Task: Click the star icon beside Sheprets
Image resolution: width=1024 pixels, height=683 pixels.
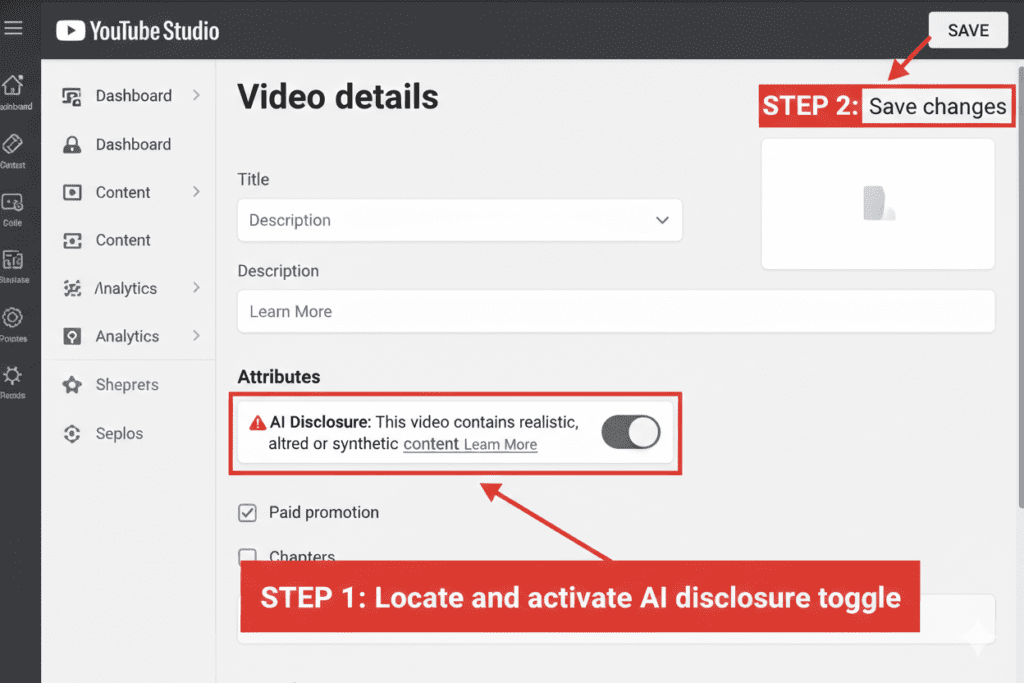Action: 72,385
